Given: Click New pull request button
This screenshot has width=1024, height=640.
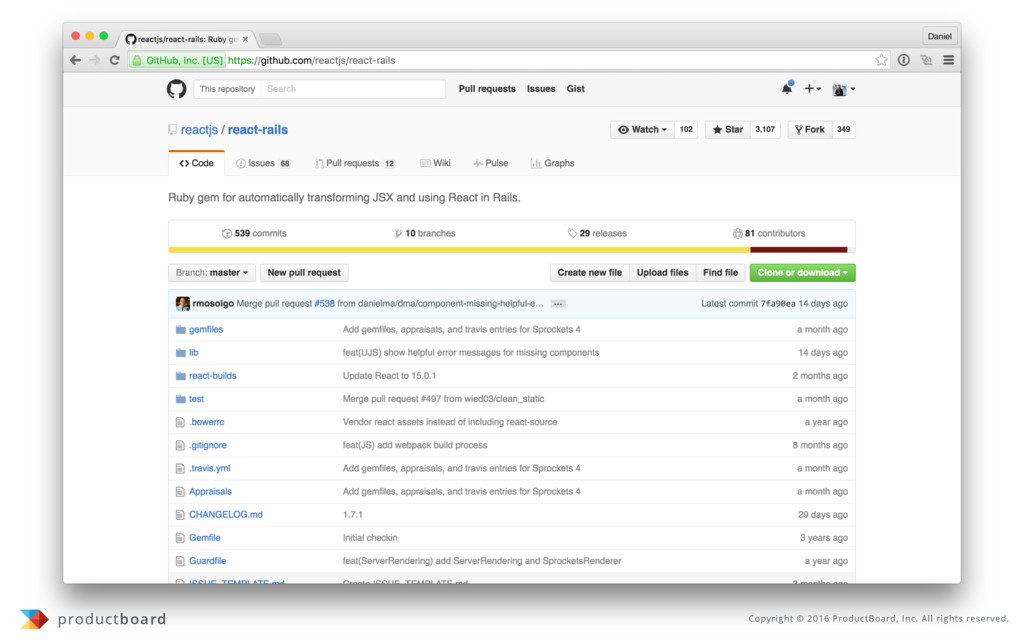Looking at the screenshot, I should [304, 272].
